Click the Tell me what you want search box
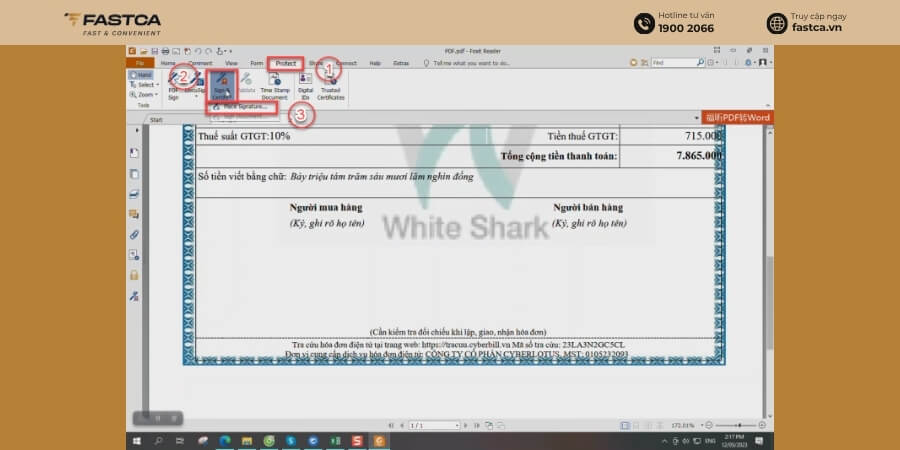Viewport: 900px width, 450px height. [471, 63]
